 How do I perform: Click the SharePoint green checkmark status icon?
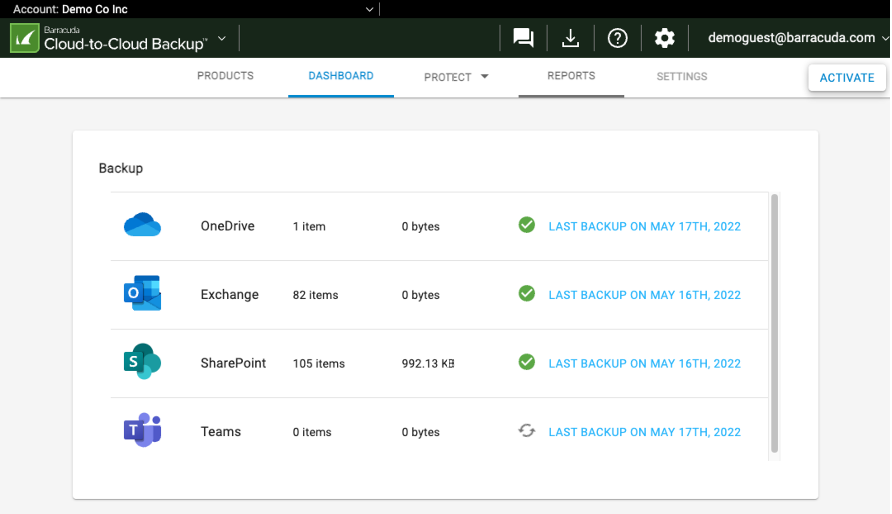[x=527, y=362]
